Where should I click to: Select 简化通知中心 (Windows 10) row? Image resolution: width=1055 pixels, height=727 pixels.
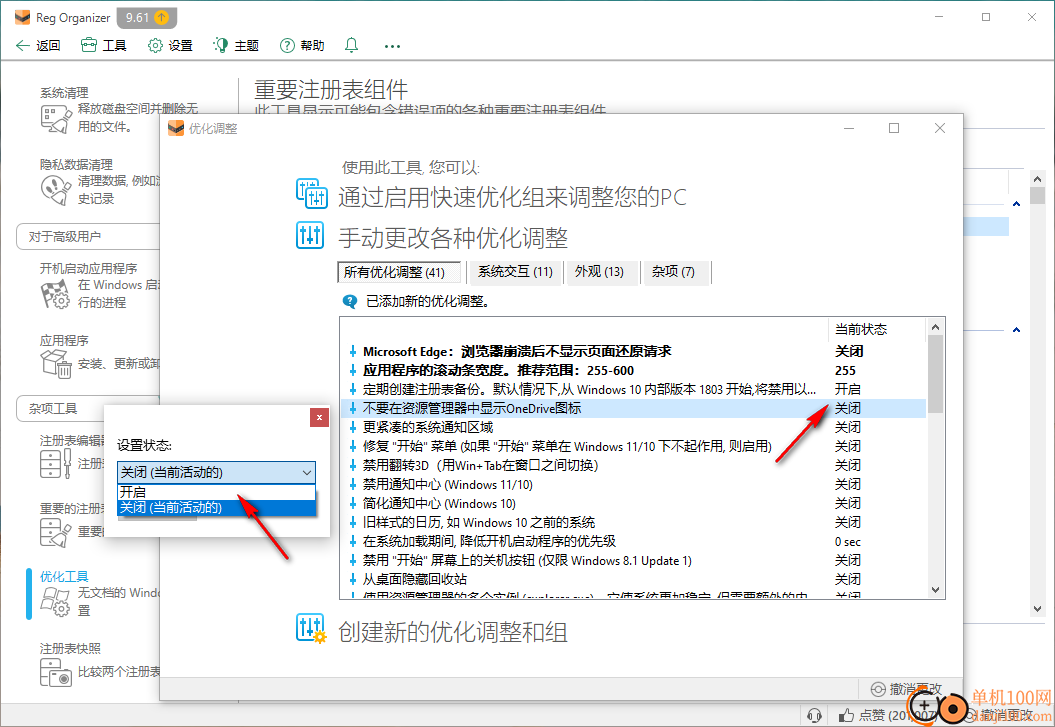click(x=632, y=503)
